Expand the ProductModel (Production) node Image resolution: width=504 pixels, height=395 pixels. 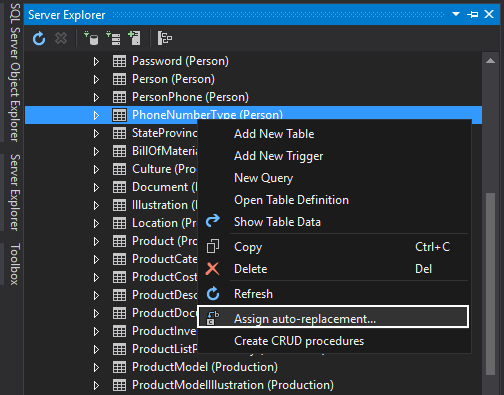coord(96,367)
